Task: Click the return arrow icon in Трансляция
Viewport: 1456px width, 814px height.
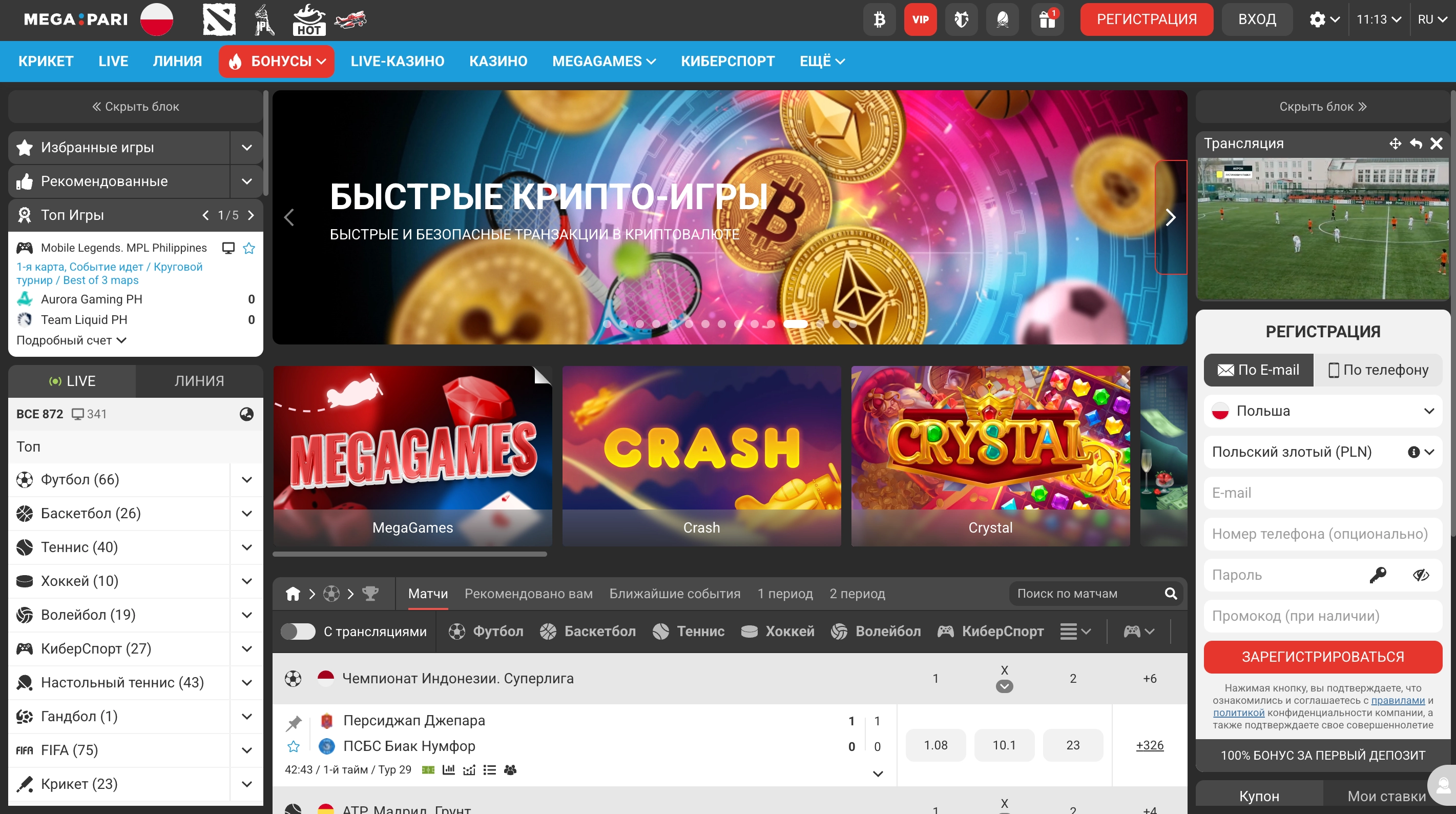Action: 1416,144
